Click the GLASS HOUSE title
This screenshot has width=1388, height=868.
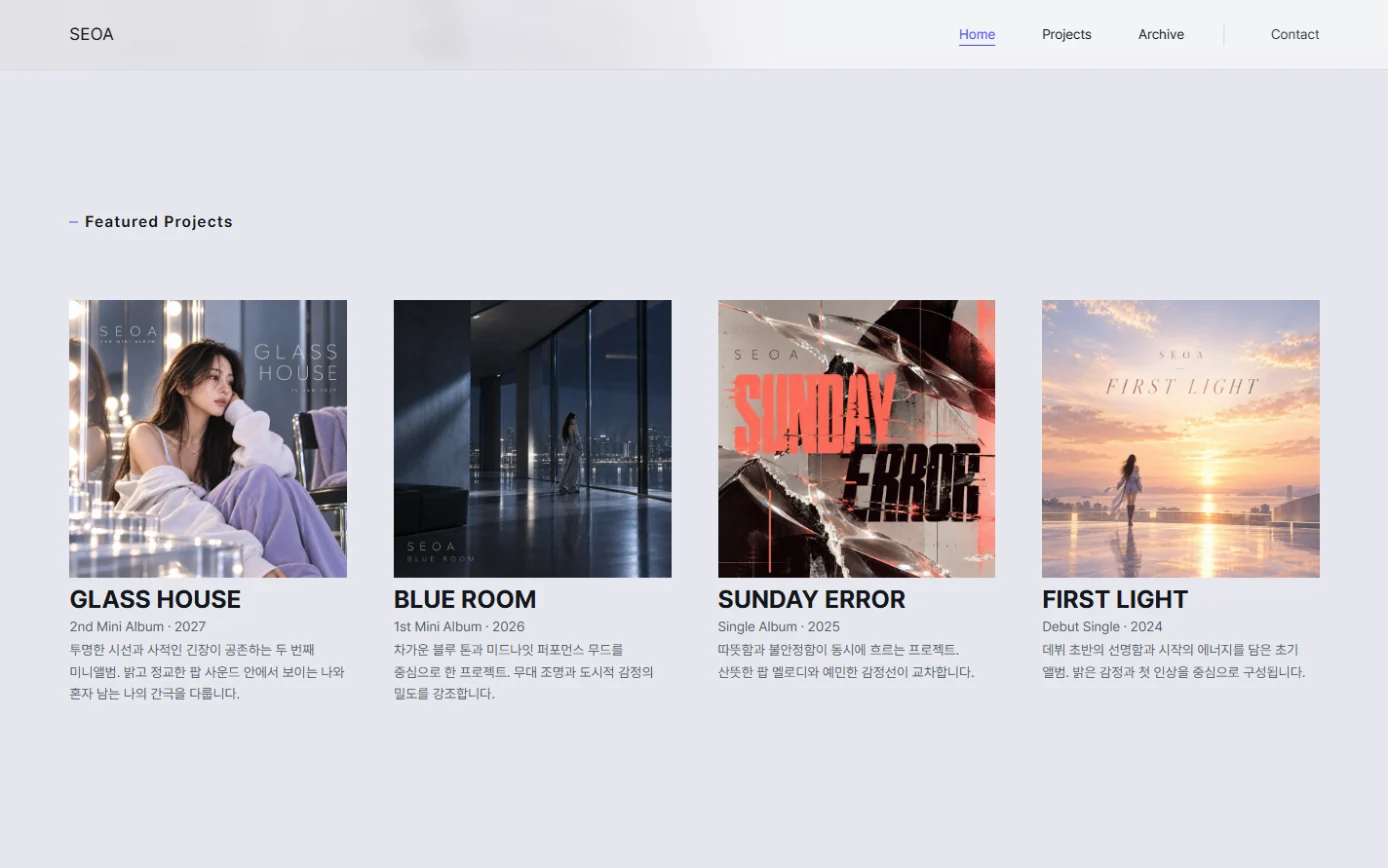[155, 600]
